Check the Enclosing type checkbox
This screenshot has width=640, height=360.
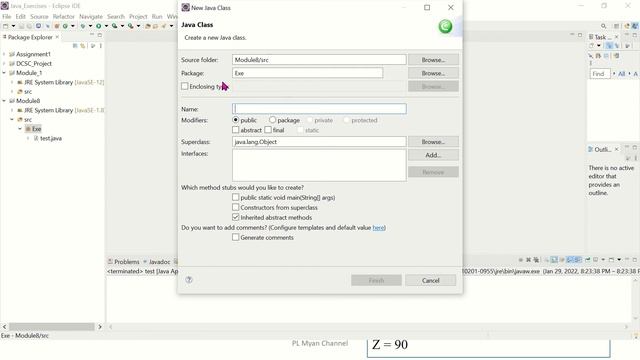pos(185,86)
